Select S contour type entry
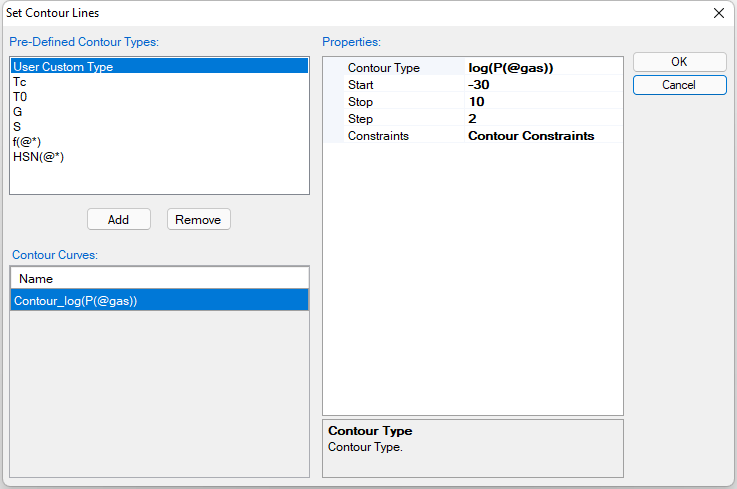 click(18, 127)
